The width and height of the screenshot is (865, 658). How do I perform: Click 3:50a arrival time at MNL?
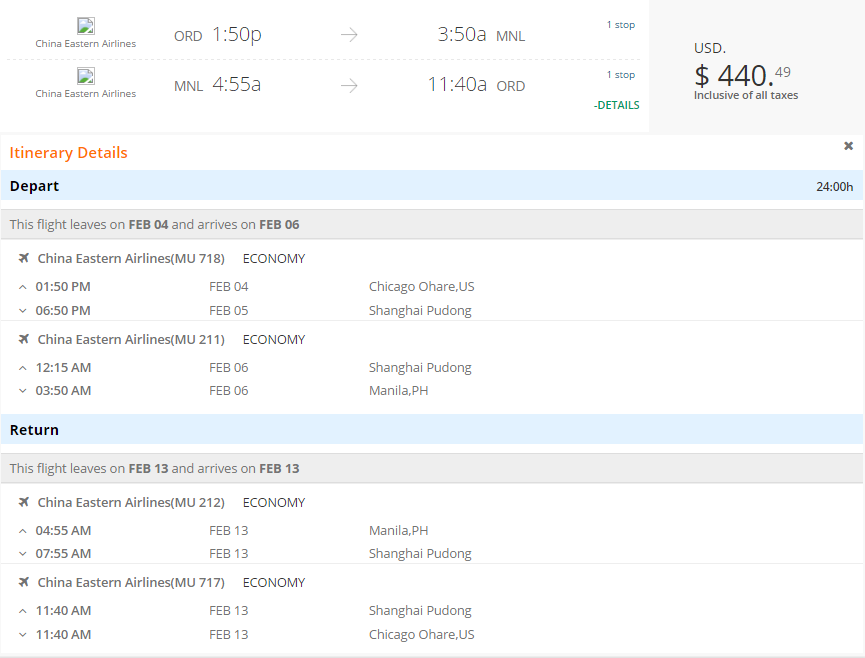point(462,35)
